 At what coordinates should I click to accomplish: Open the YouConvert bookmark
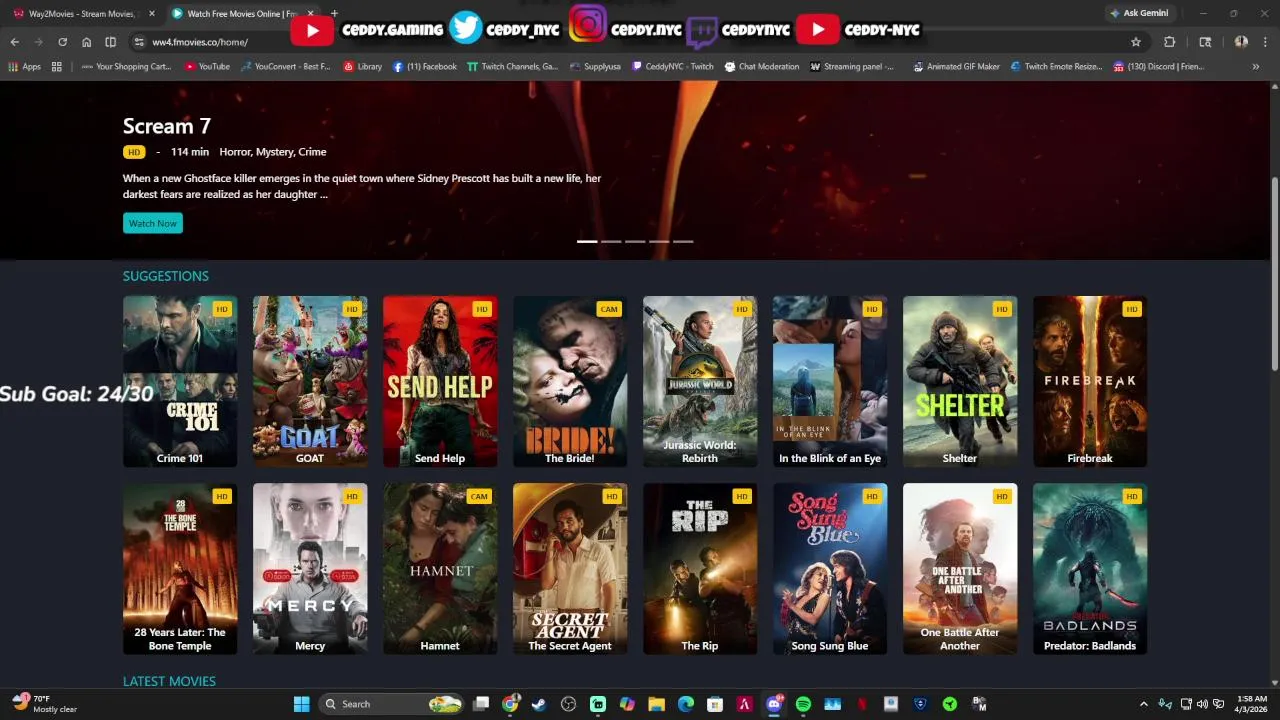[285, 67]
